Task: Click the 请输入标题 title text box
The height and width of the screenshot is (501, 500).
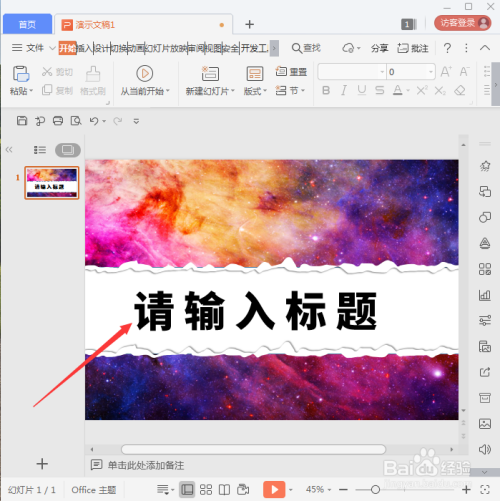Action: pos(256,311)
